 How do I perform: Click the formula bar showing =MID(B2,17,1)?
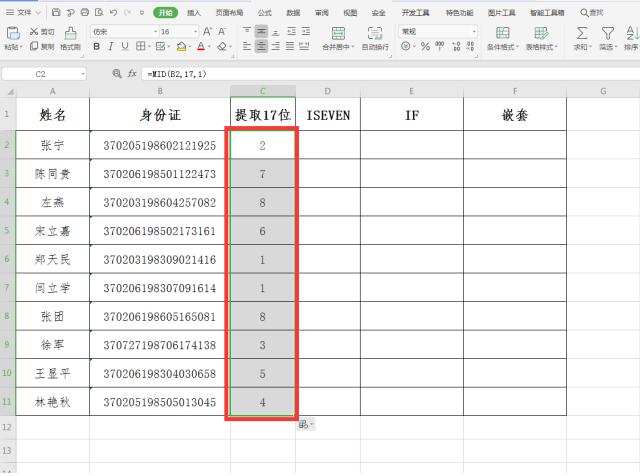pos(391,74)
